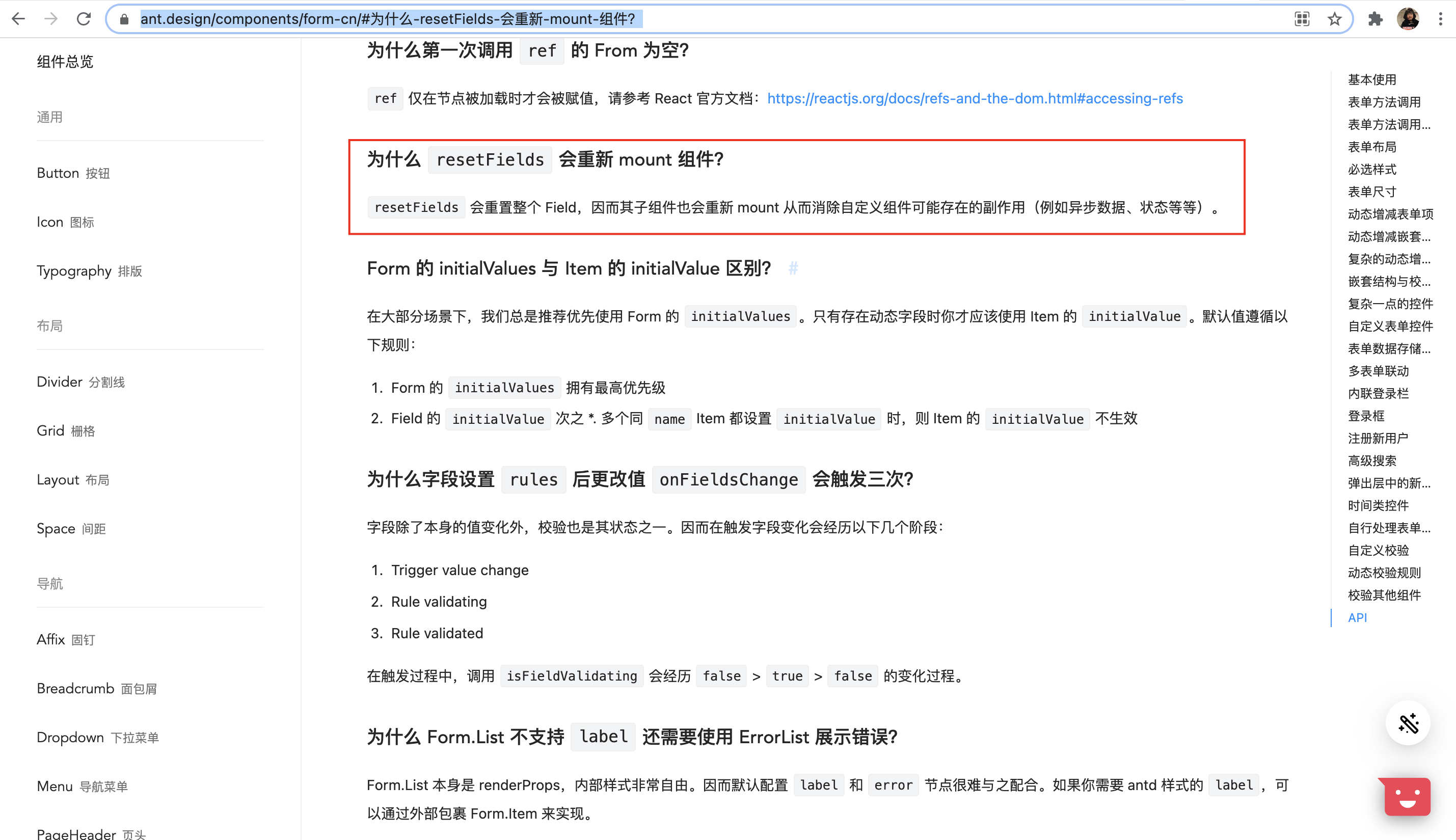Click the browser back navigation arrow

coord(19,18)
